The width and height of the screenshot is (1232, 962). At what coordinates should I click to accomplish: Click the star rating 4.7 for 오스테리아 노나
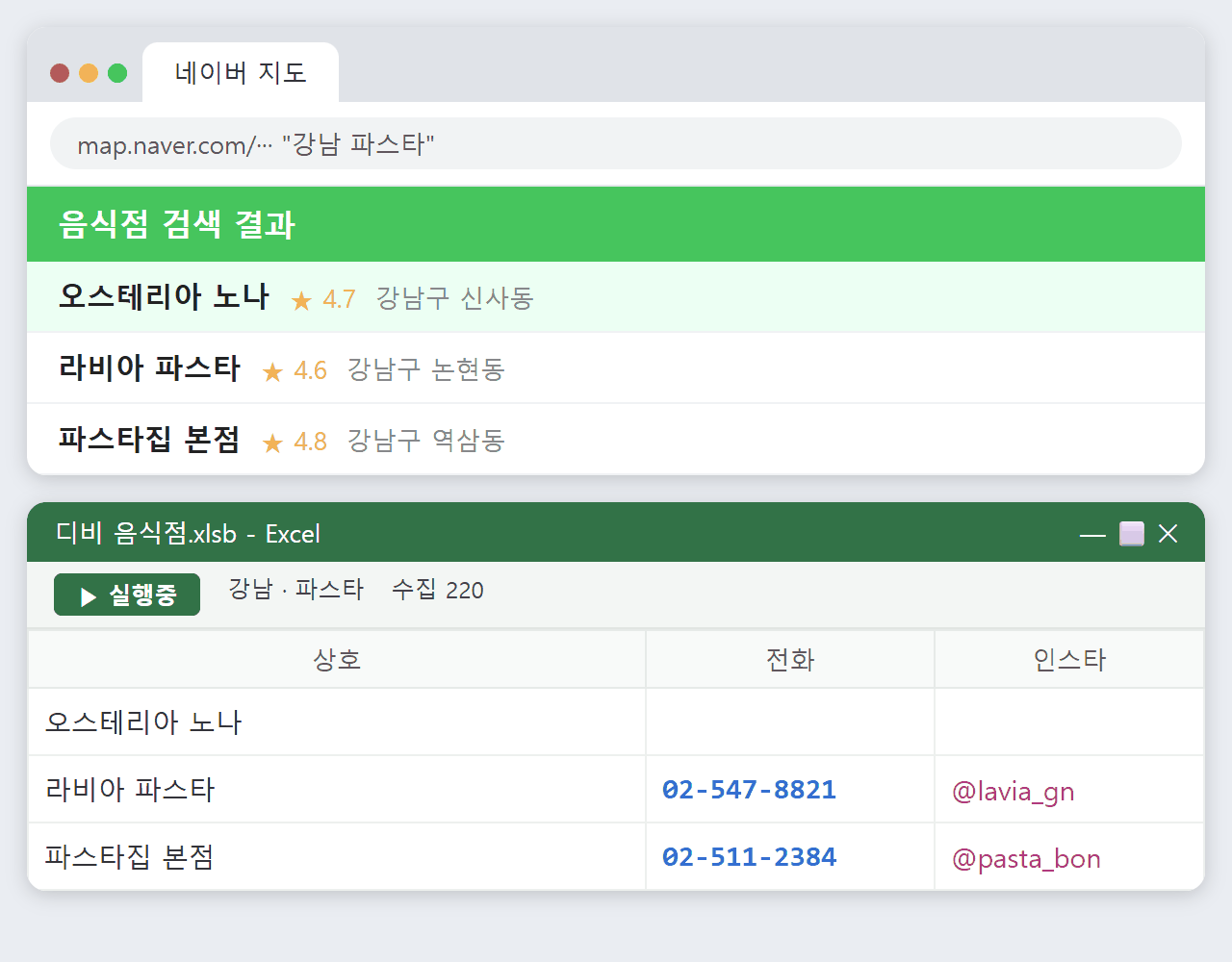(x=323, y=299)
